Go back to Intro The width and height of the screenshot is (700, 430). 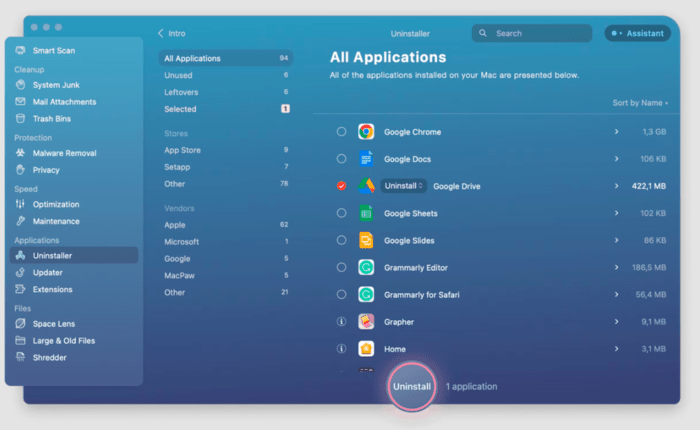pos(172,33)
